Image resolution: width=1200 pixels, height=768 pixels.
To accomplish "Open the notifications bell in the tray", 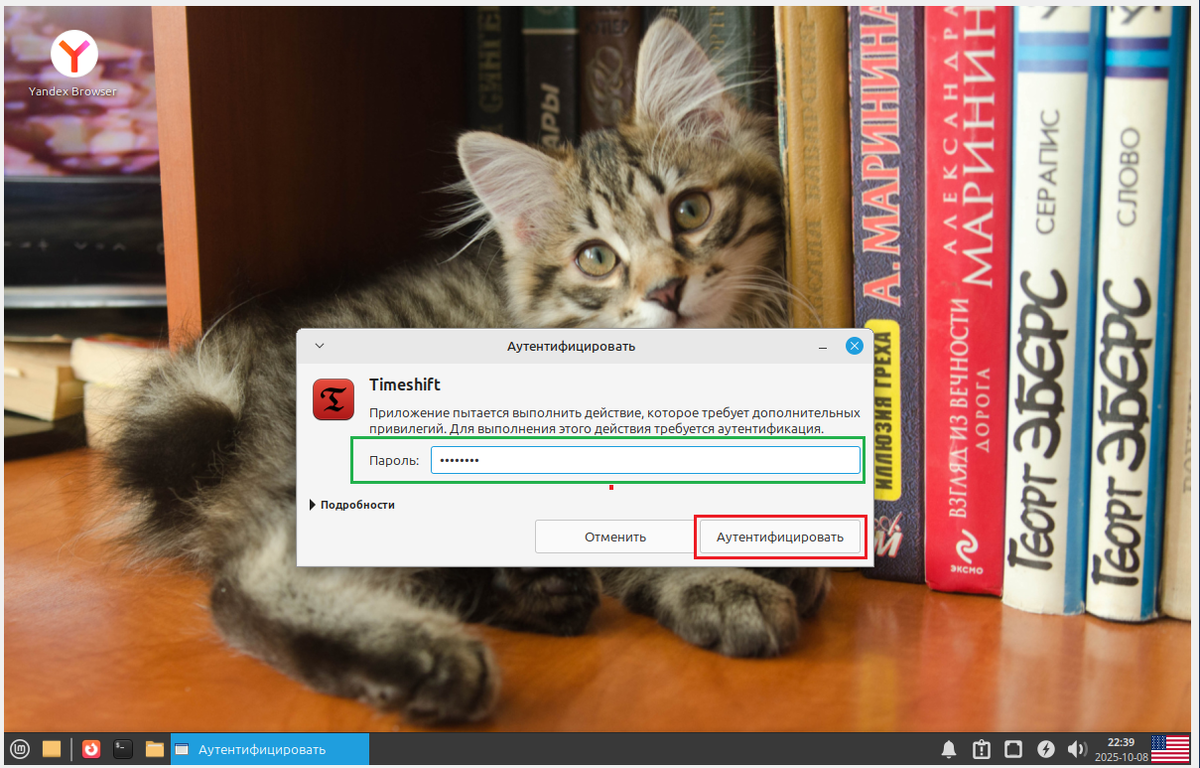I will [x=948, y=749].
